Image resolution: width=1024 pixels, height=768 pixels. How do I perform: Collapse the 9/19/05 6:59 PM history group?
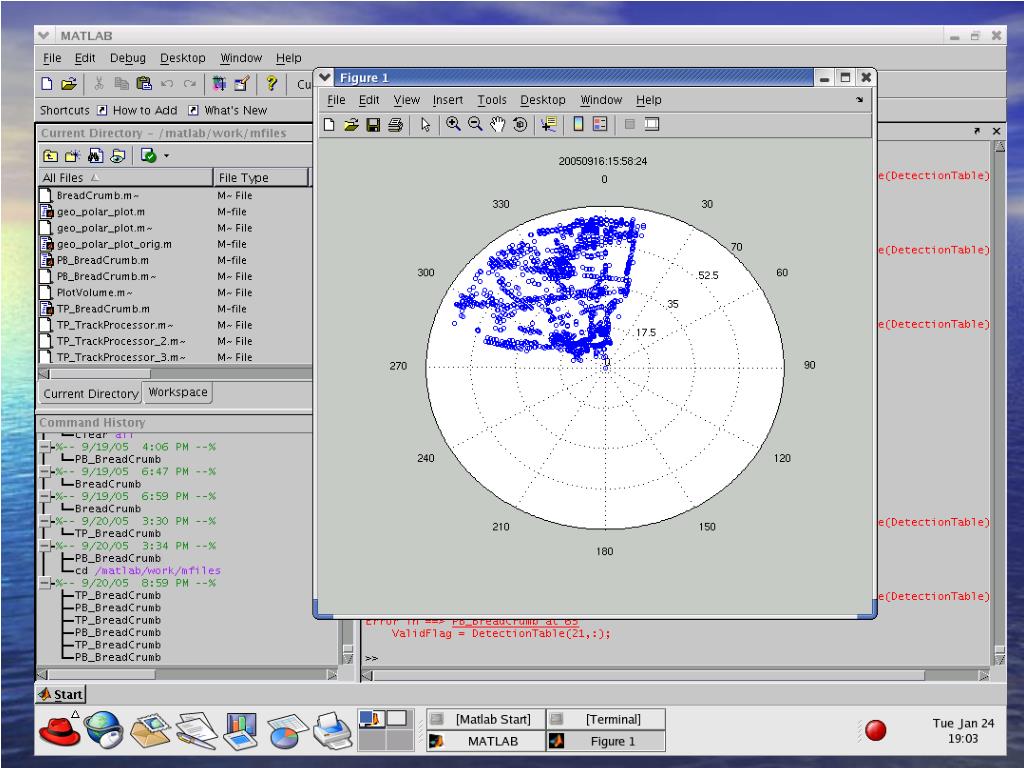[x=44, y=496]
